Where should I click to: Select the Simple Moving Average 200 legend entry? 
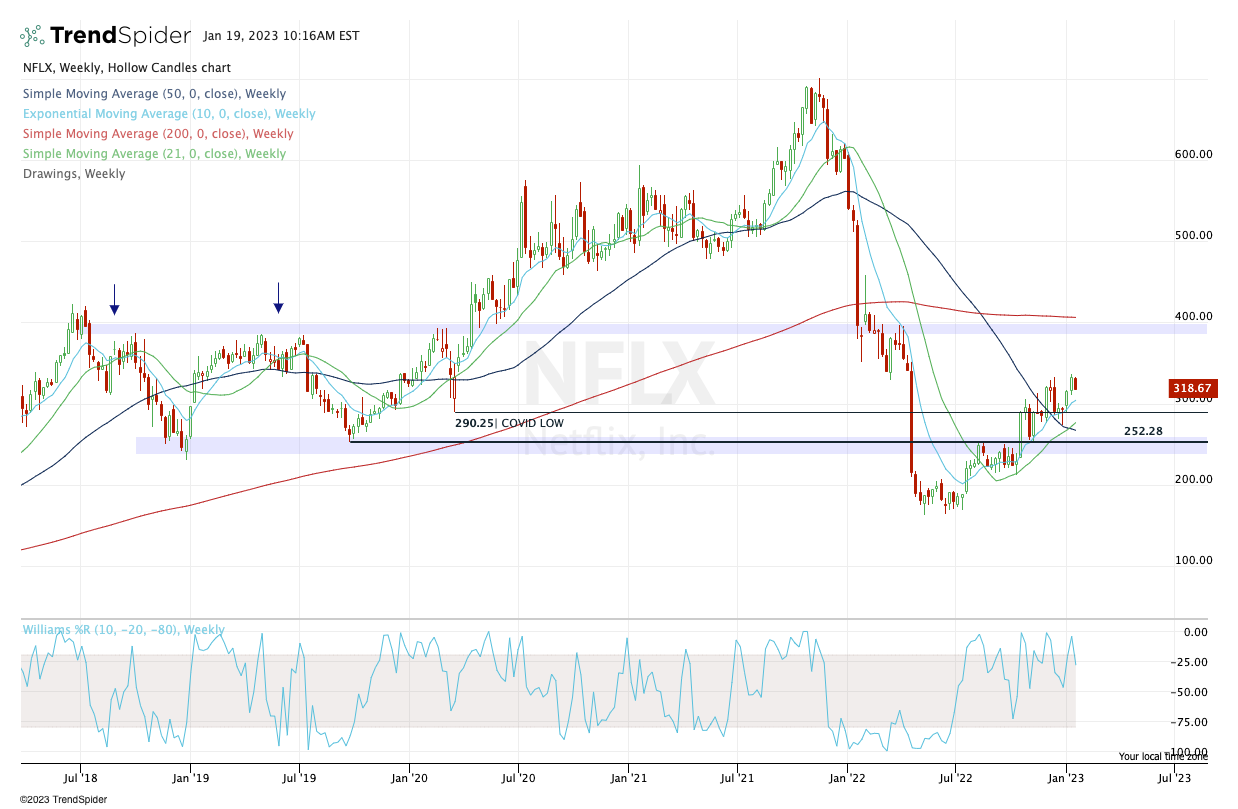157,134
